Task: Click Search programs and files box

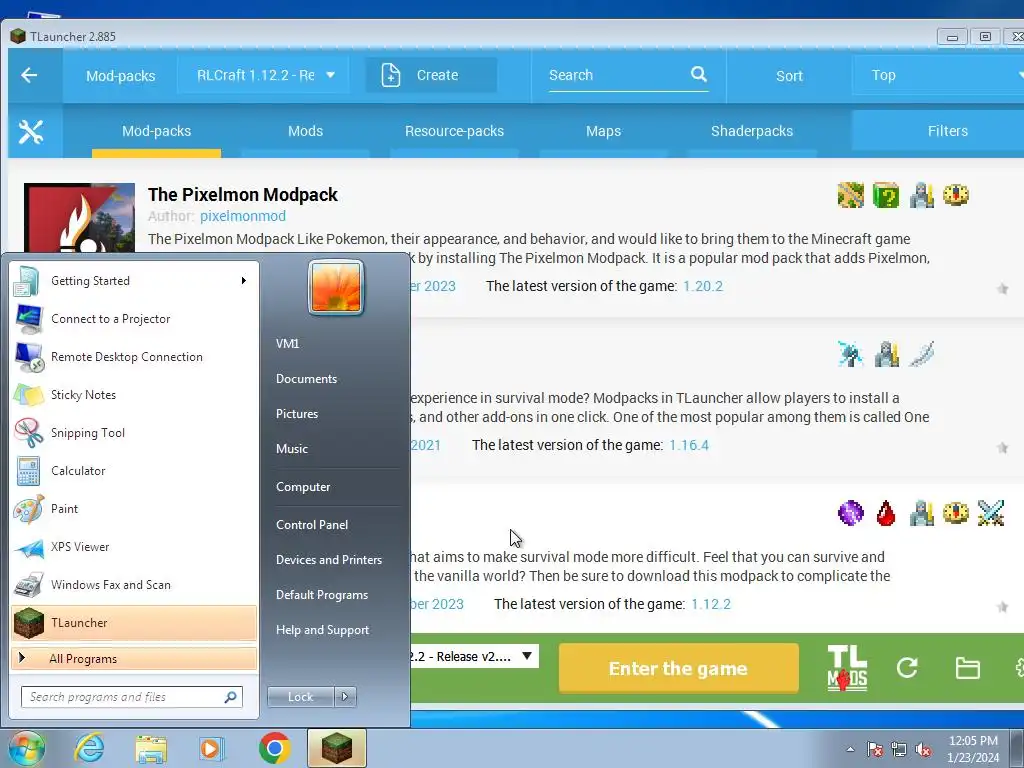Action: point(132,697)
